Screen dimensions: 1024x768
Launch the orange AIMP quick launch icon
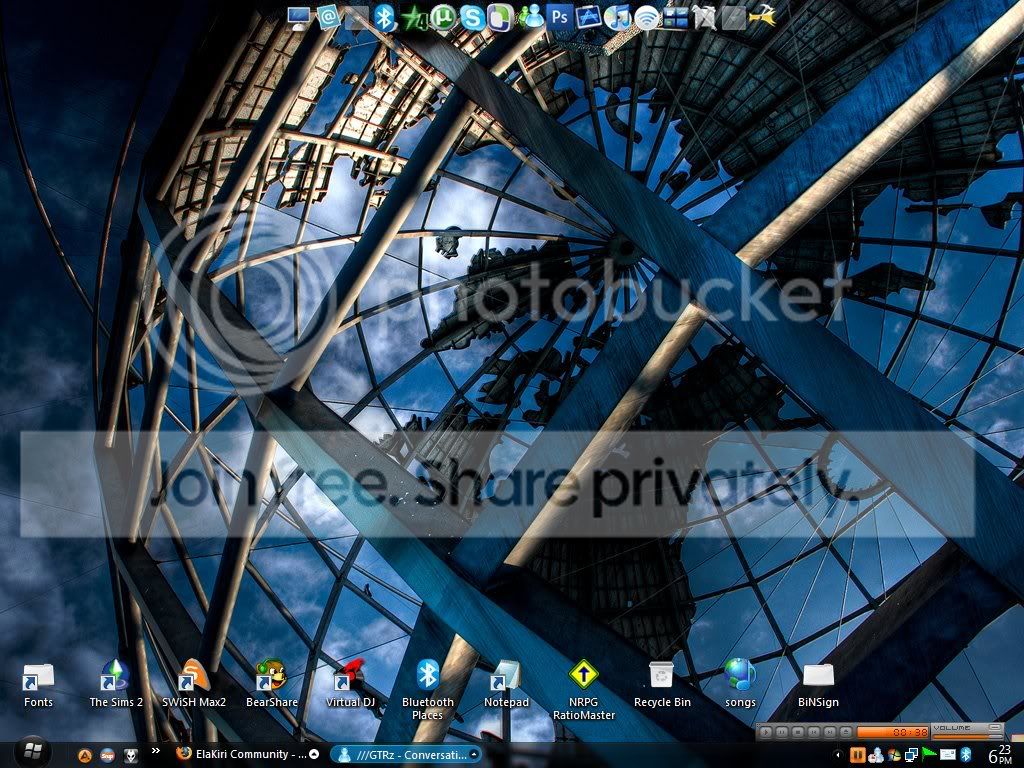(x=85, y=756)
